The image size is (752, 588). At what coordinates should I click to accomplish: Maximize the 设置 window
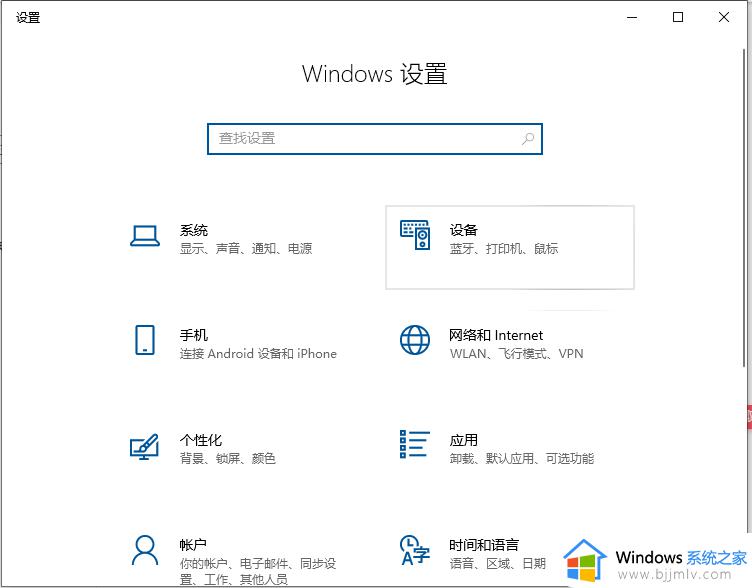pos(678,17)
